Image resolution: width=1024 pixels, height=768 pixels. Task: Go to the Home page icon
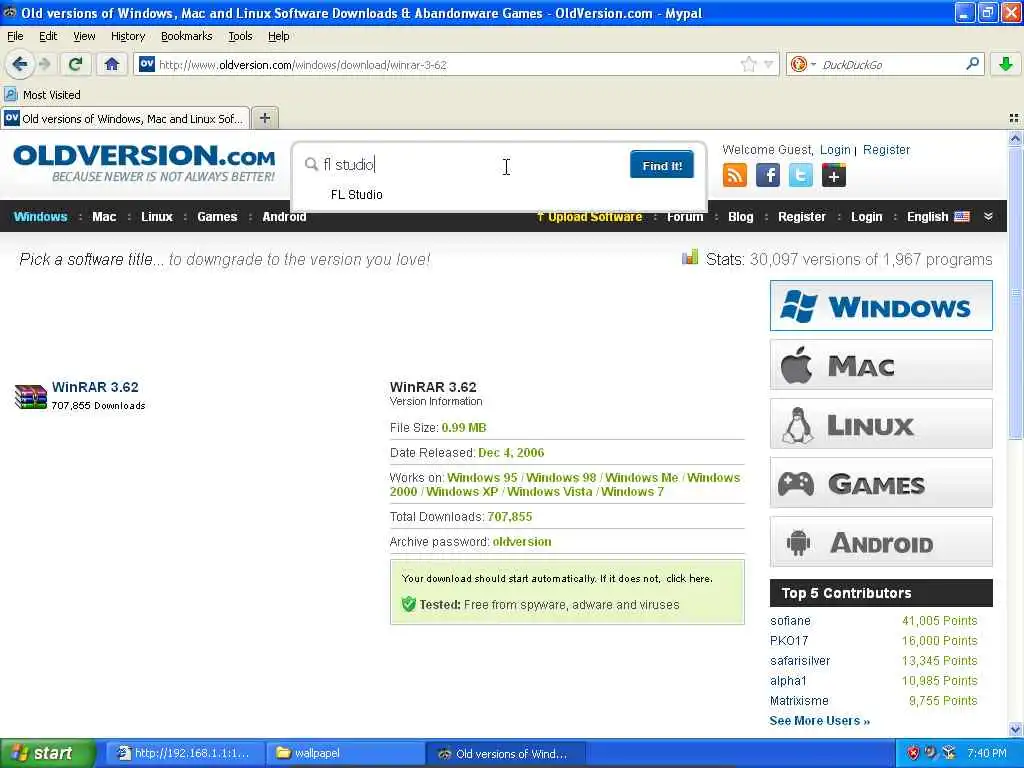112,64
